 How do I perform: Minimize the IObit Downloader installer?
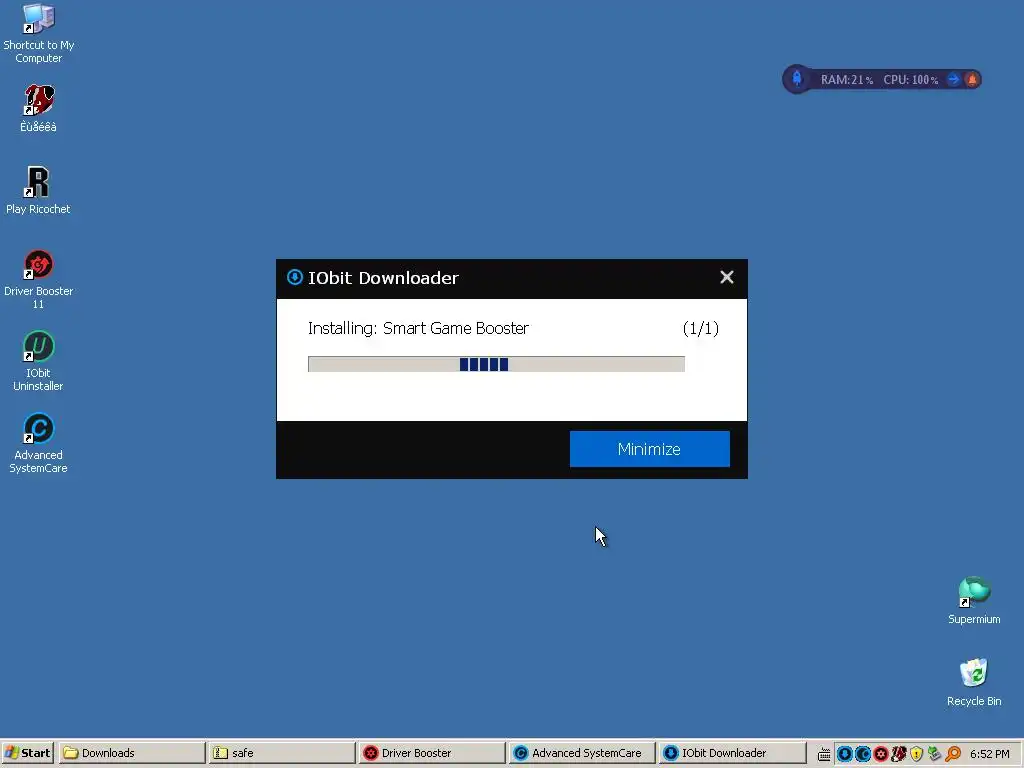click(x=649, y=449)
